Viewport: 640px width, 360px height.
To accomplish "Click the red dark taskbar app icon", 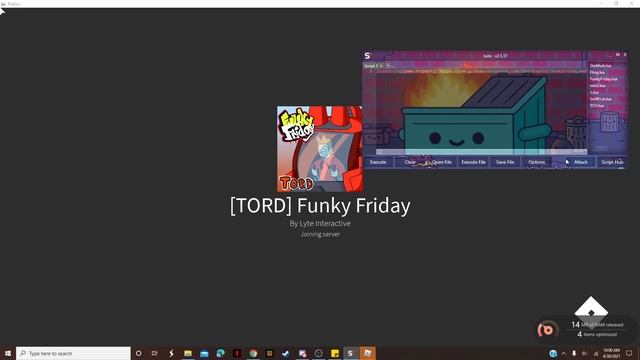I will coord(237,353).
